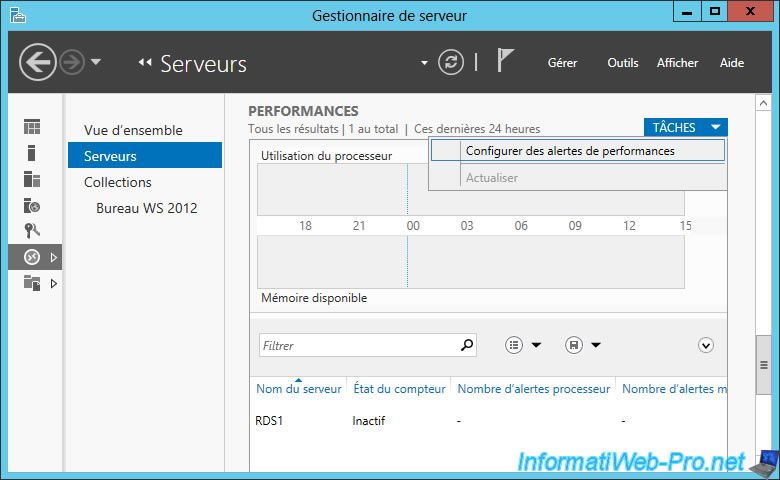Refresh Server Manager with the circular arrows
This screenshot has width=780, height=480.
tap(451, 63)
